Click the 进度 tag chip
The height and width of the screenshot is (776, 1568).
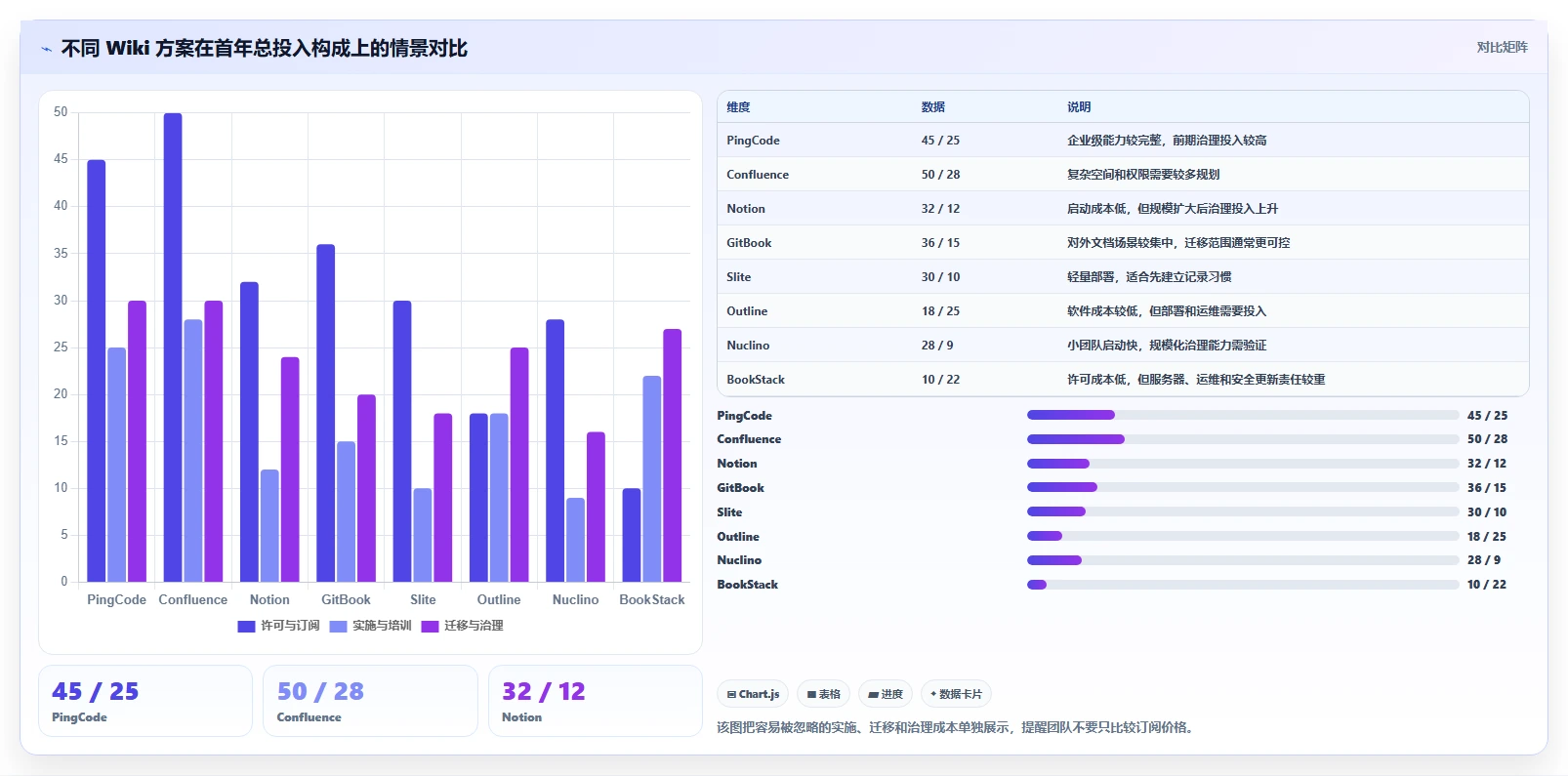(886, 694)
